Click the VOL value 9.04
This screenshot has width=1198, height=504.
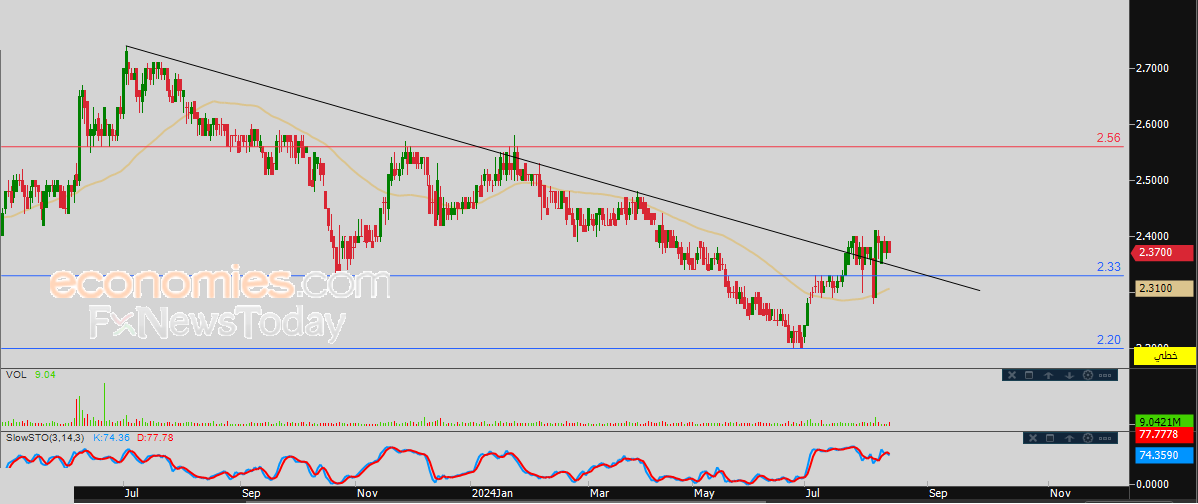coord(45,375)
